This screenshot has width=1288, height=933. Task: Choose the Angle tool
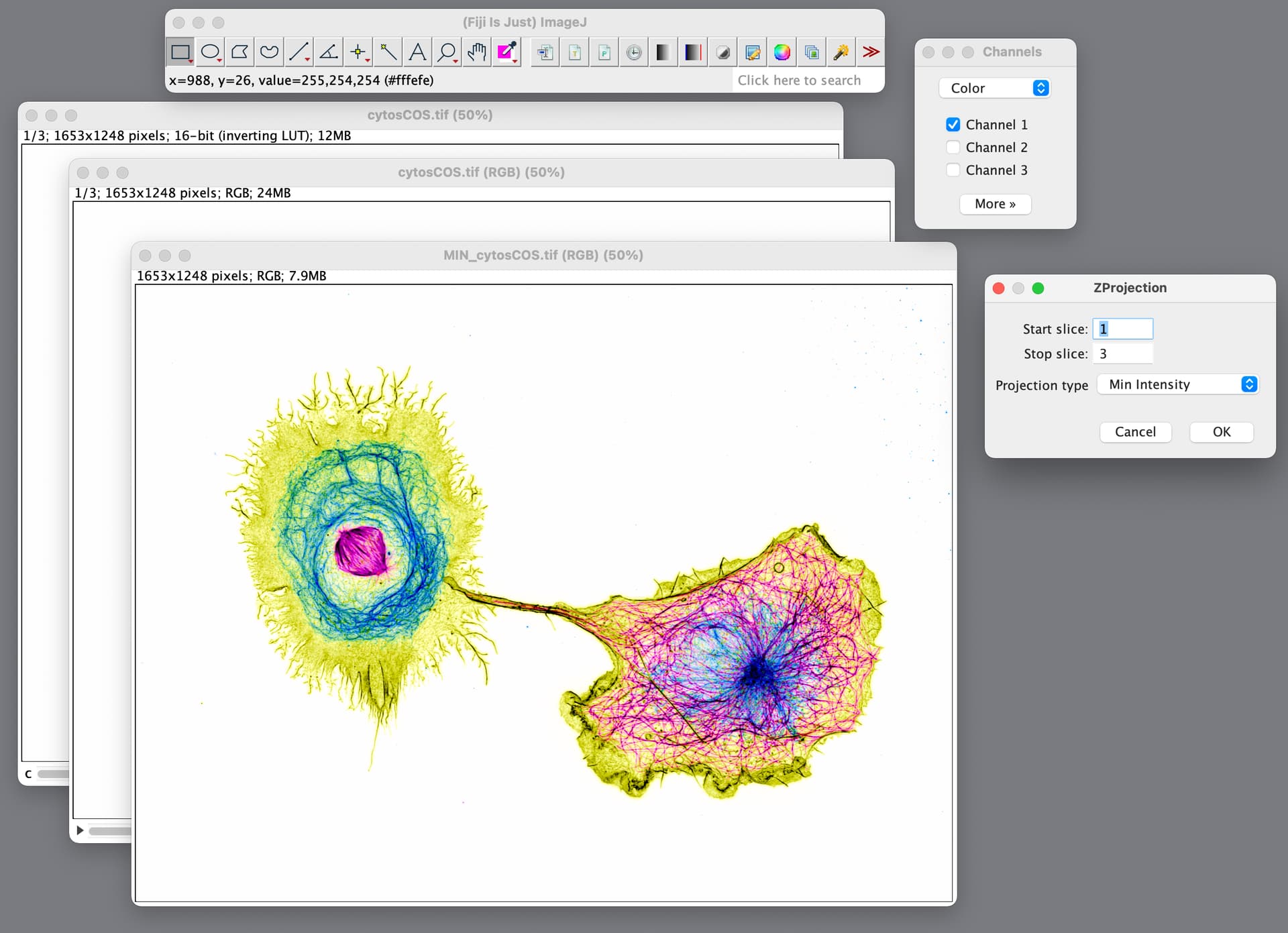(x=329, y=52)
